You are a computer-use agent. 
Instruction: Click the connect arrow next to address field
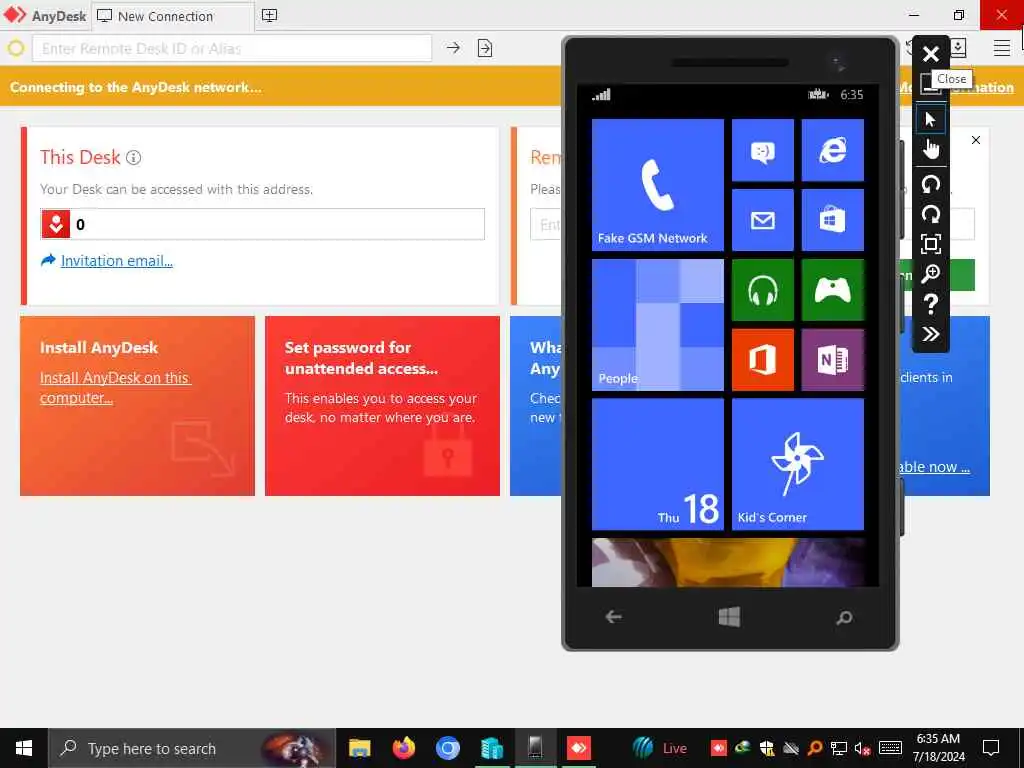tap(453, 48)
